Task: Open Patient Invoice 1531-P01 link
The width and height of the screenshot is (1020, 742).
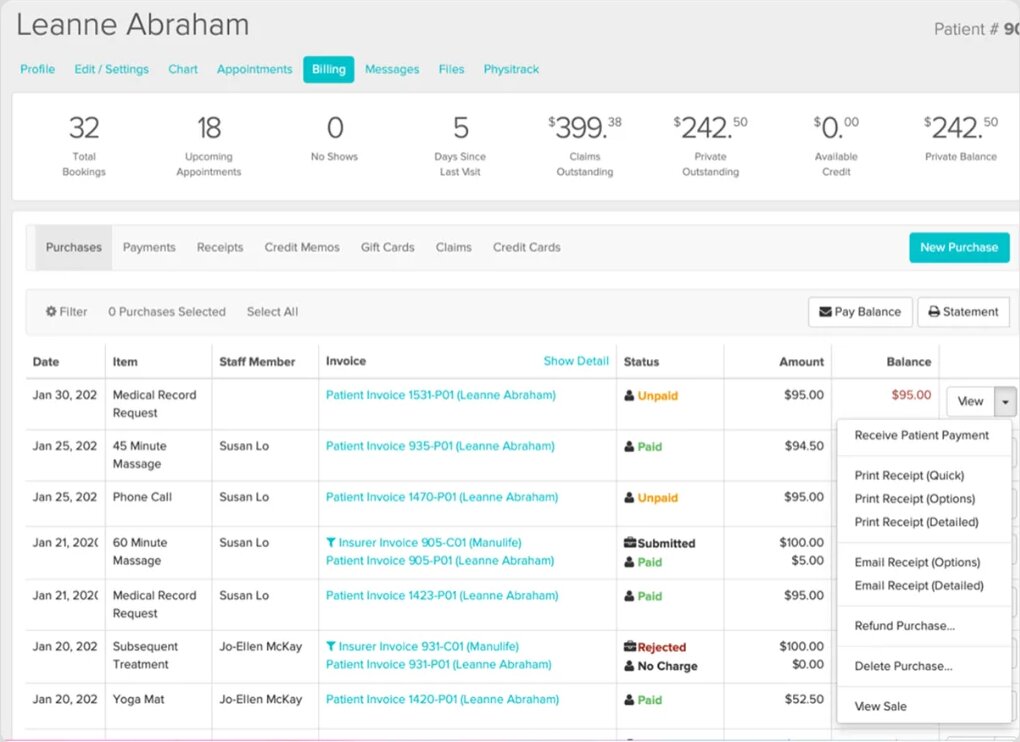Action: pyautogui.click(x=440, y=395)
